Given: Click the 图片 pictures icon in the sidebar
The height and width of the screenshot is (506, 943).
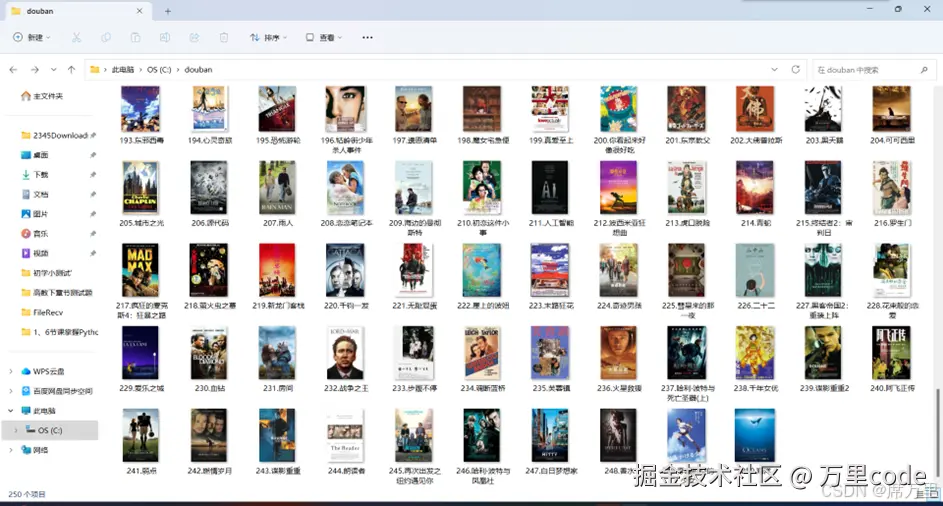Looking at the screenshot, I should point(26,214).
